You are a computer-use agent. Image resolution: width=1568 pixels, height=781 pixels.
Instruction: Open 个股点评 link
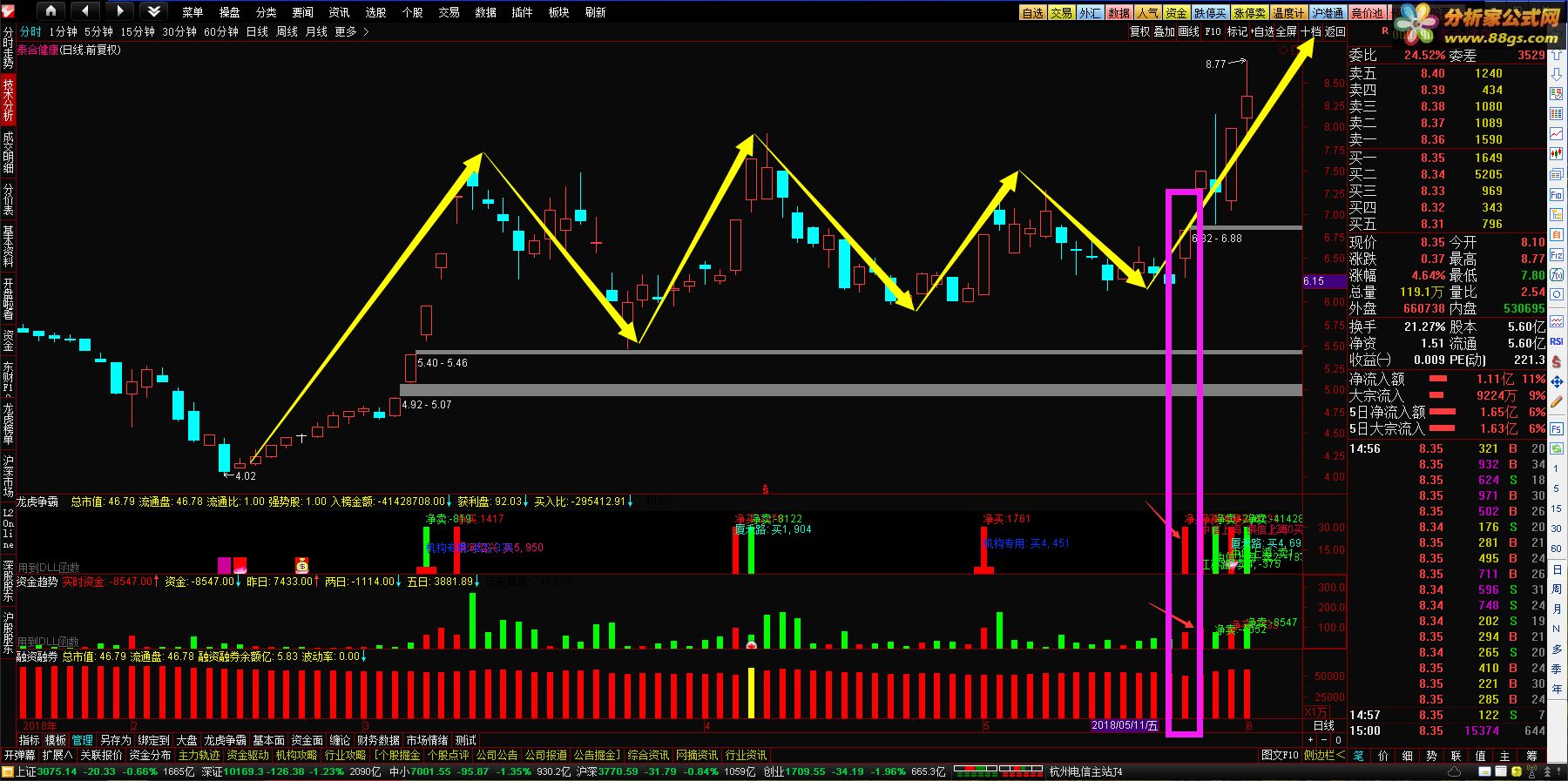[x=448, y=755]
